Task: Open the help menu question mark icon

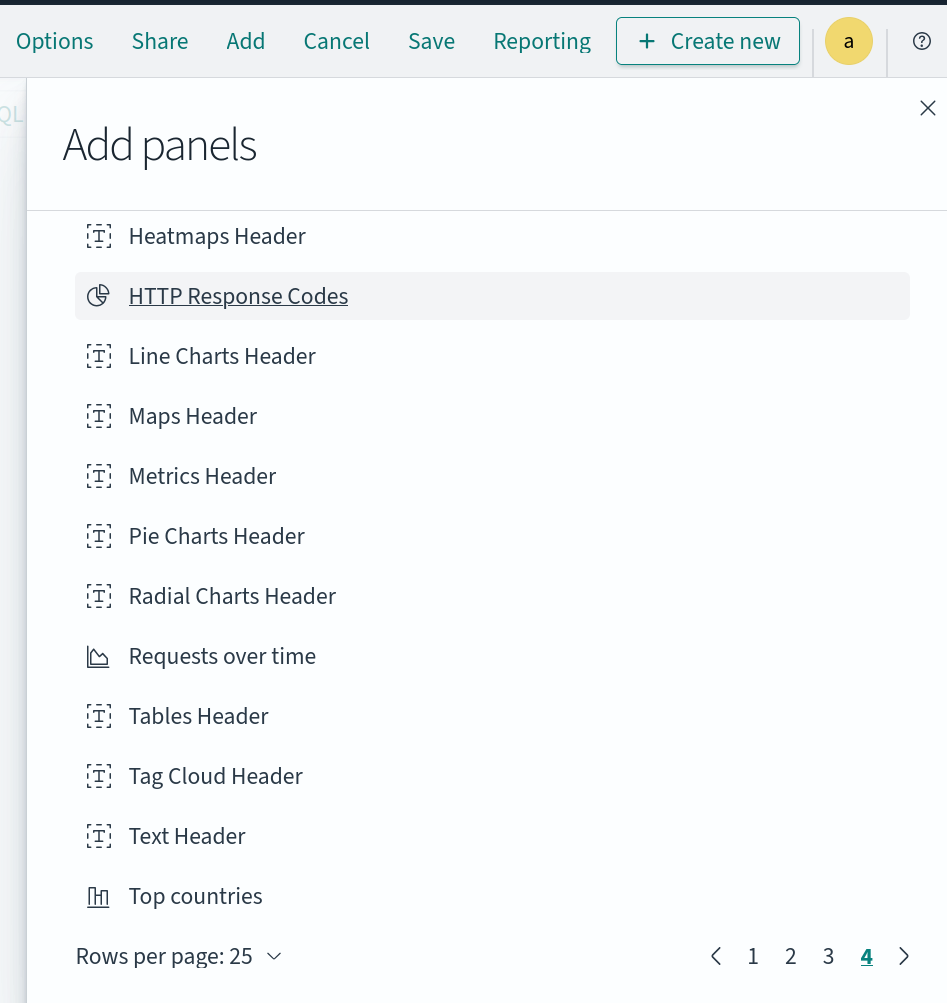Action: (x=922, y=41)
